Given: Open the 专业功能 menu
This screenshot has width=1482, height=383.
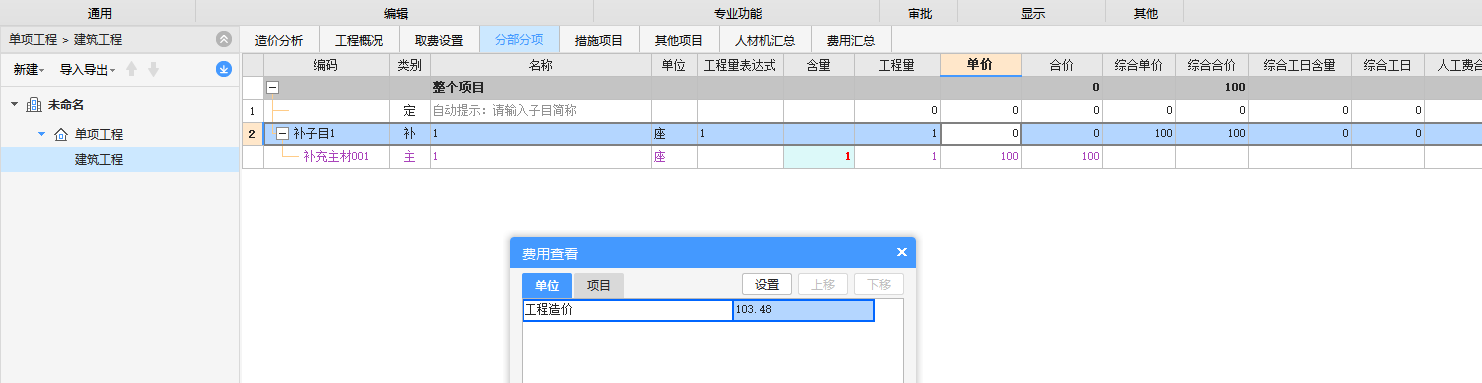Looking at the screenshot, I should [x=737, y=14].
